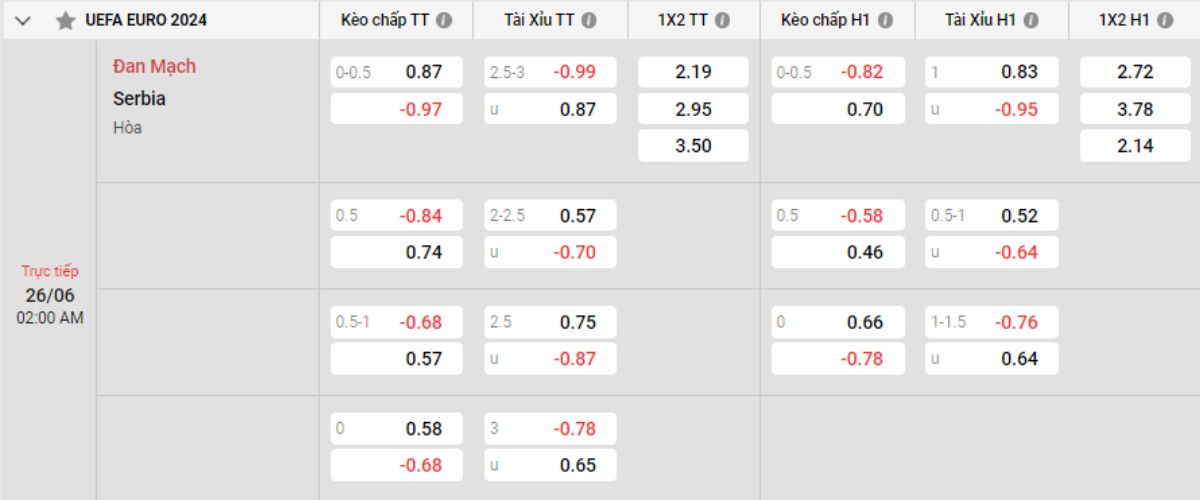The image size is (1200, 500).
Task: Open the Serbia team link
Action: point(139,98)
